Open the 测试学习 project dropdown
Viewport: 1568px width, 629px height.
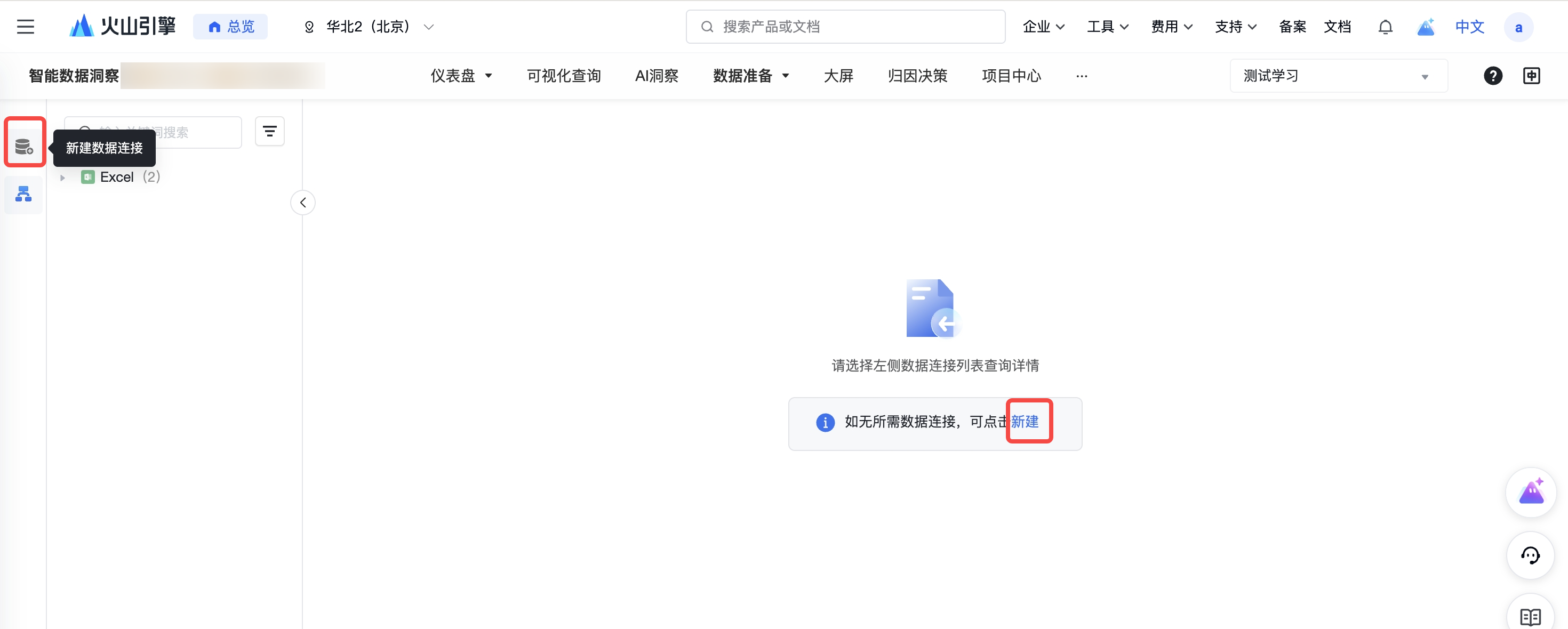pyautogui.click(x=1338, y=76)
